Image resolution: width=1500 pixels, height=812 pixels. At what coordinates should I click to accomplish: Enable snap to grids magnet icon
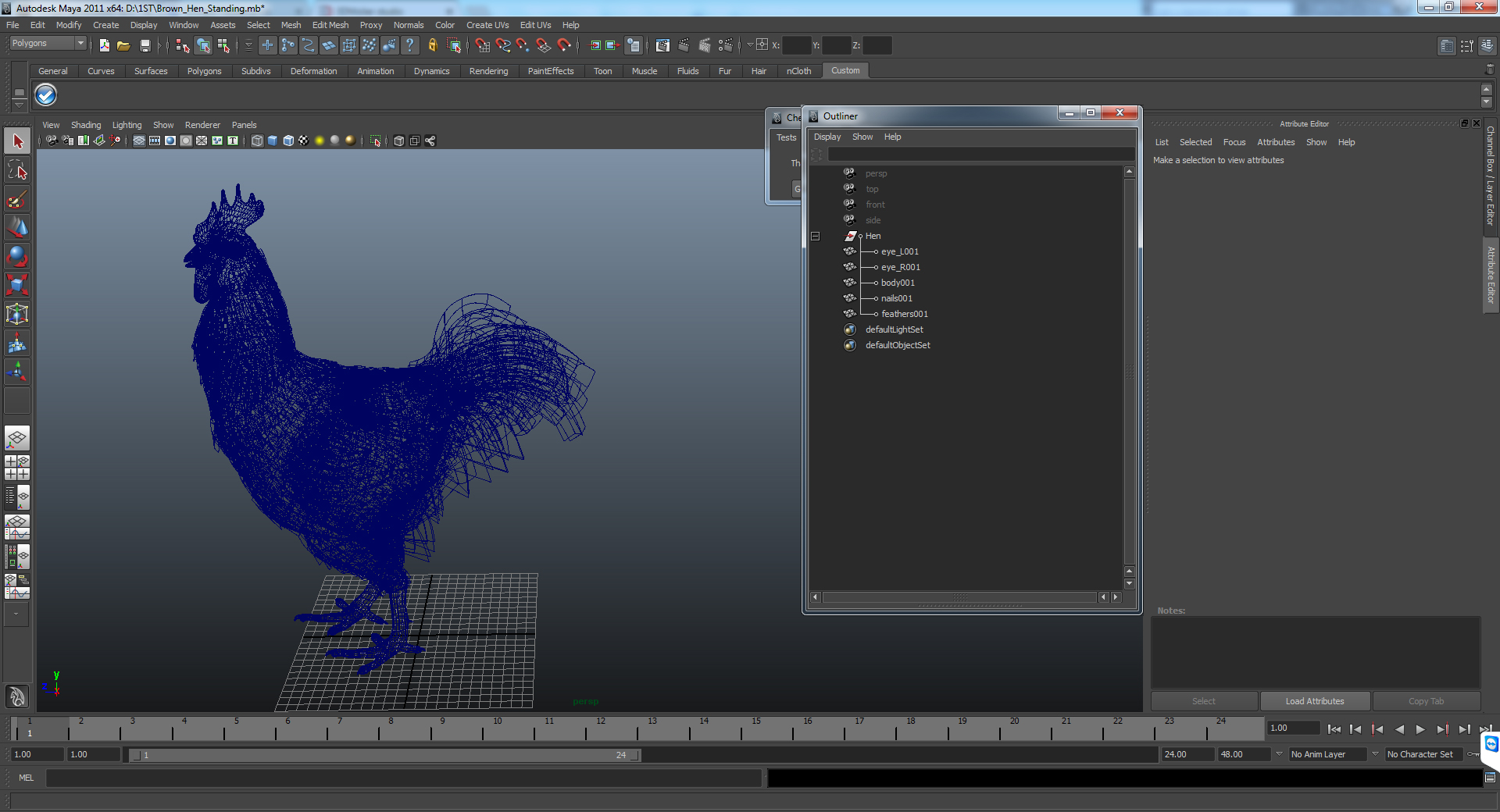[482, 45]
